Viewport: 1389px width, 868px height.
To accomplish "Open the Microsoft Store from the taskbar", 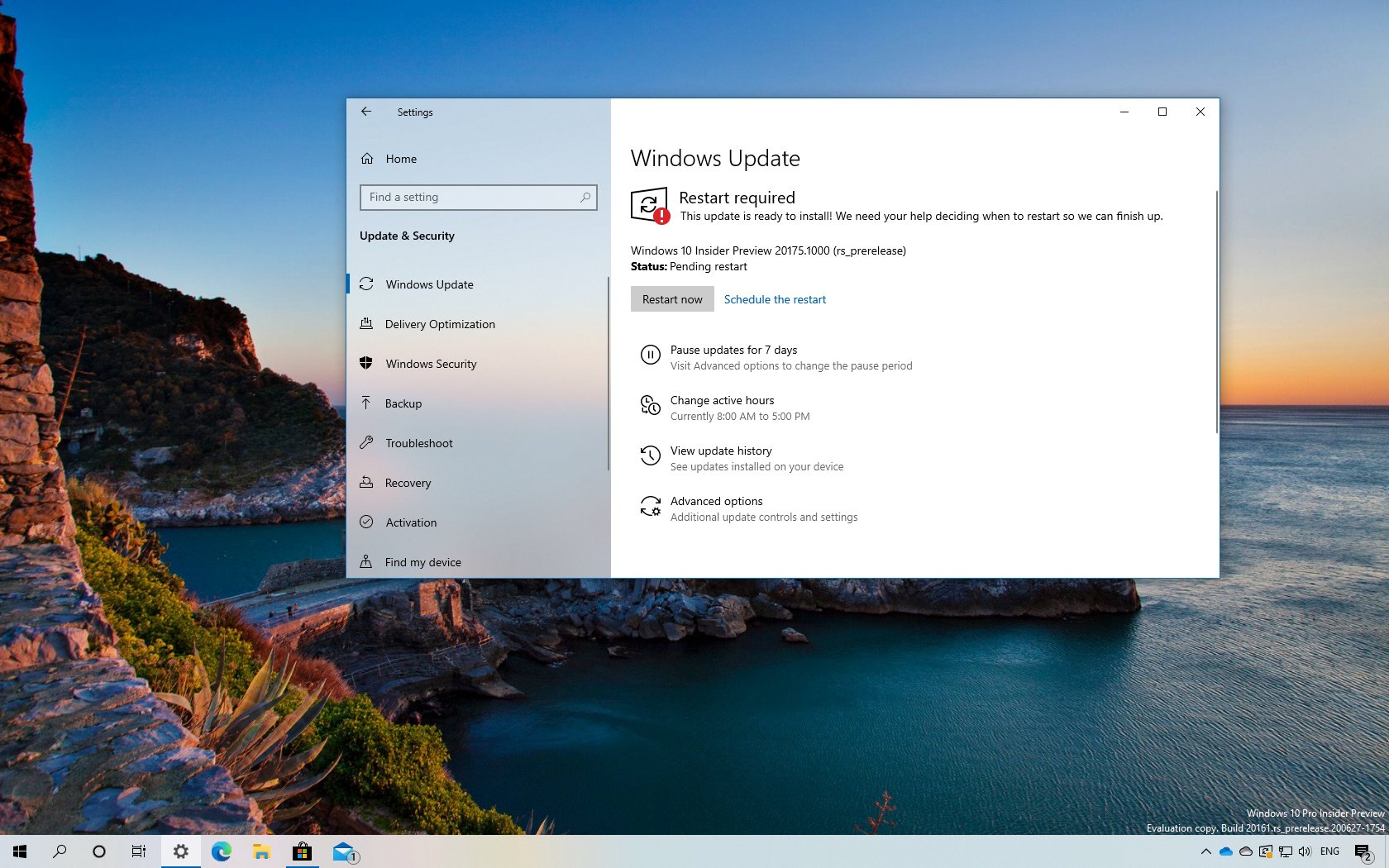I will [x=302, y=851].
